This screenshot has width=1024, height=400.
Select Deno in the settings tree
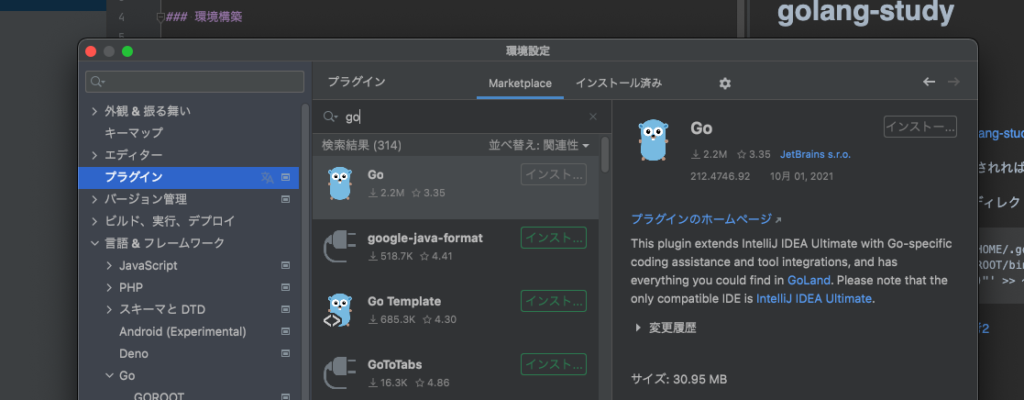click(x=134, y=354)
